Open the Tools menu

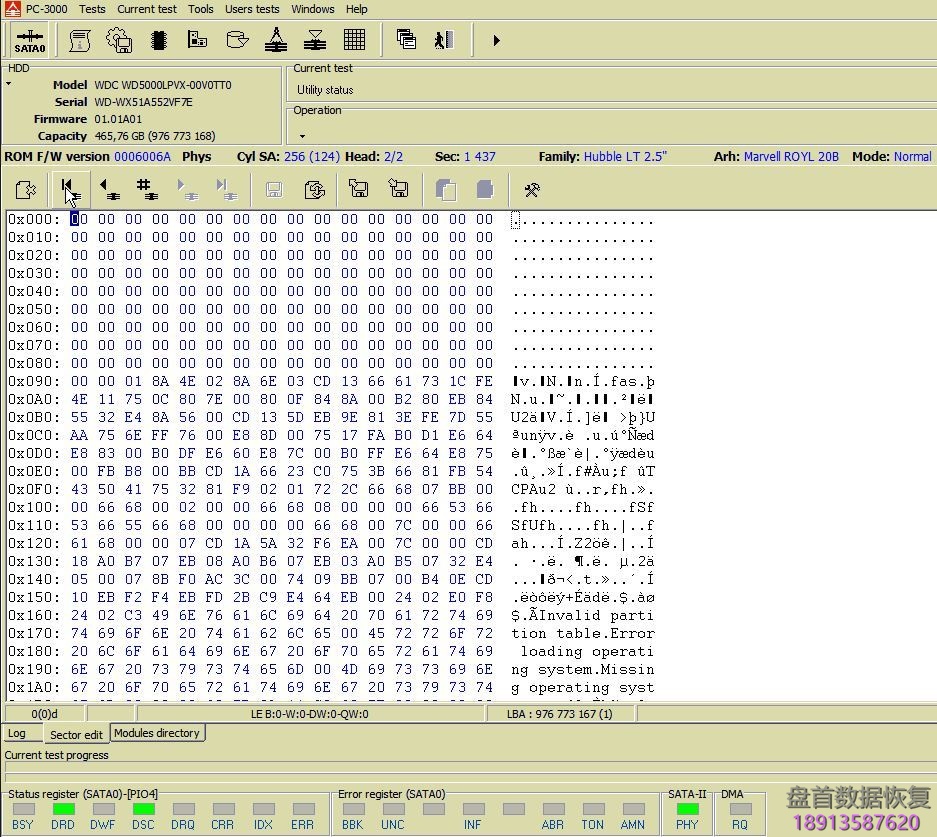click(x=200, y=9)
